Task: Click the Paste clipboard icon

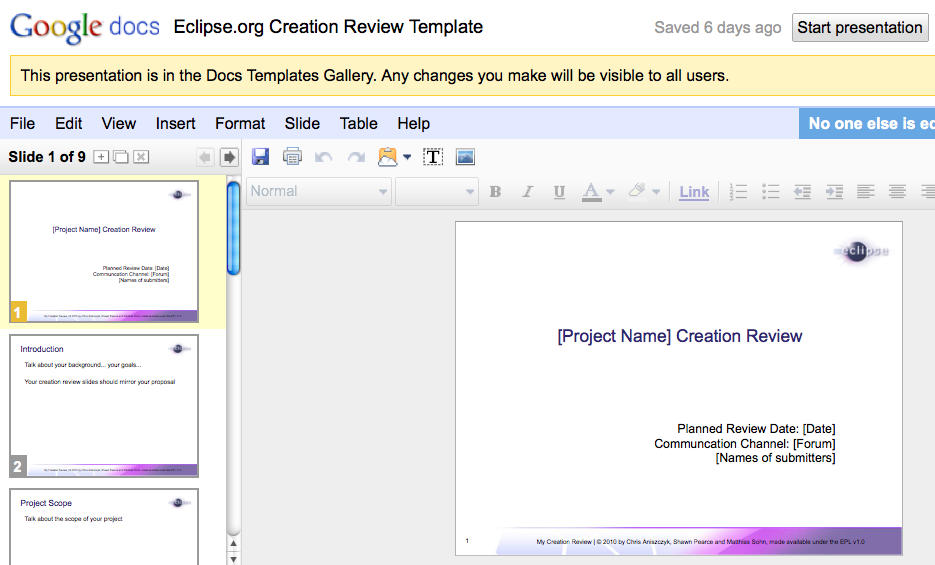Action: [x=388, y=157]
